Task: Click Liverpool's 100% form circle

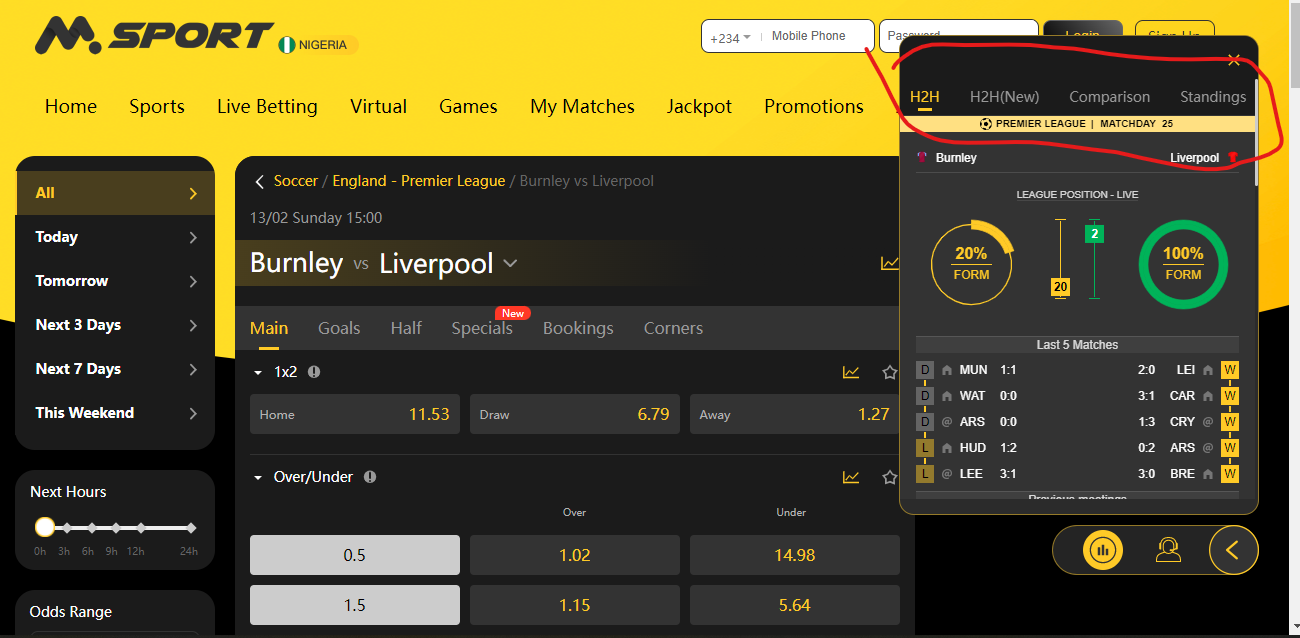Action: click(x=1183, y=262)
